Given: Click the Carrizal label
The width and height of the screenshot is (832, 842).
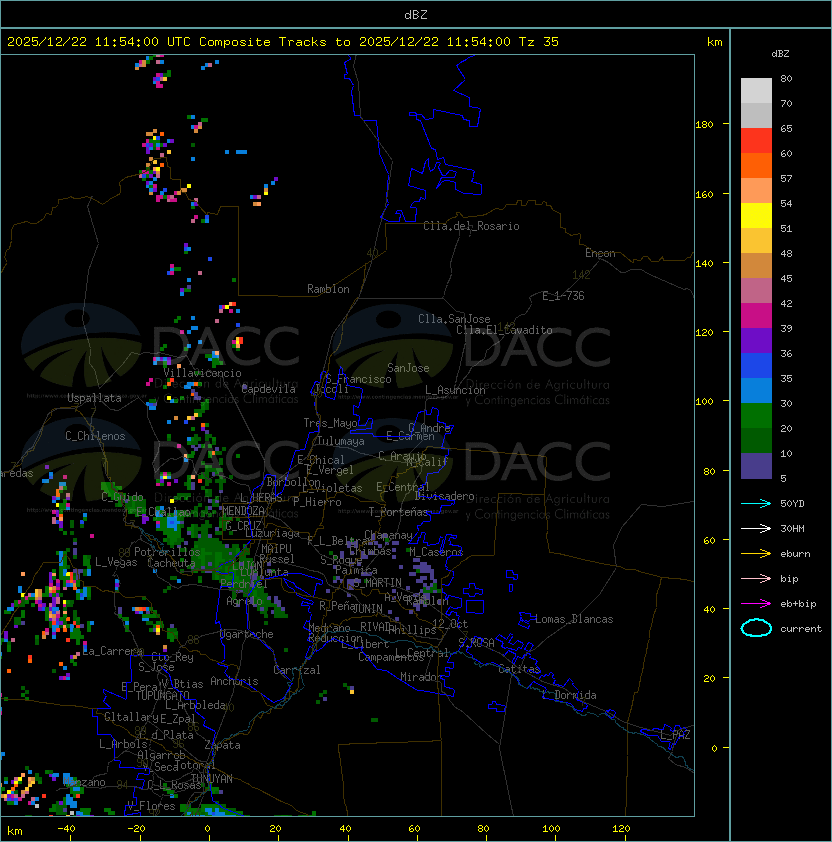Looking at the screenshot, I should click(x=297, y=670).
